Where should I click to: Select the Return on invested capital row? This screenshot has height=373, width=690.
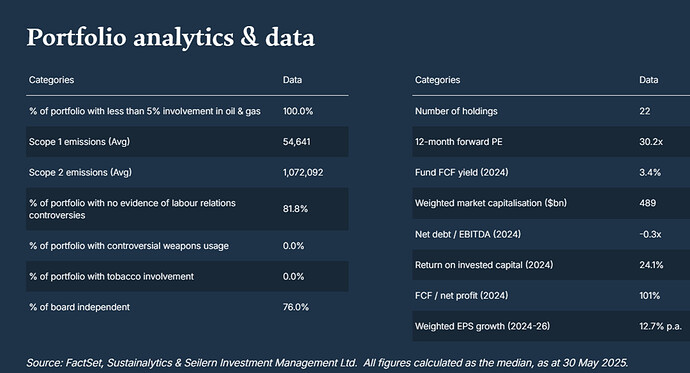point(551,265)
